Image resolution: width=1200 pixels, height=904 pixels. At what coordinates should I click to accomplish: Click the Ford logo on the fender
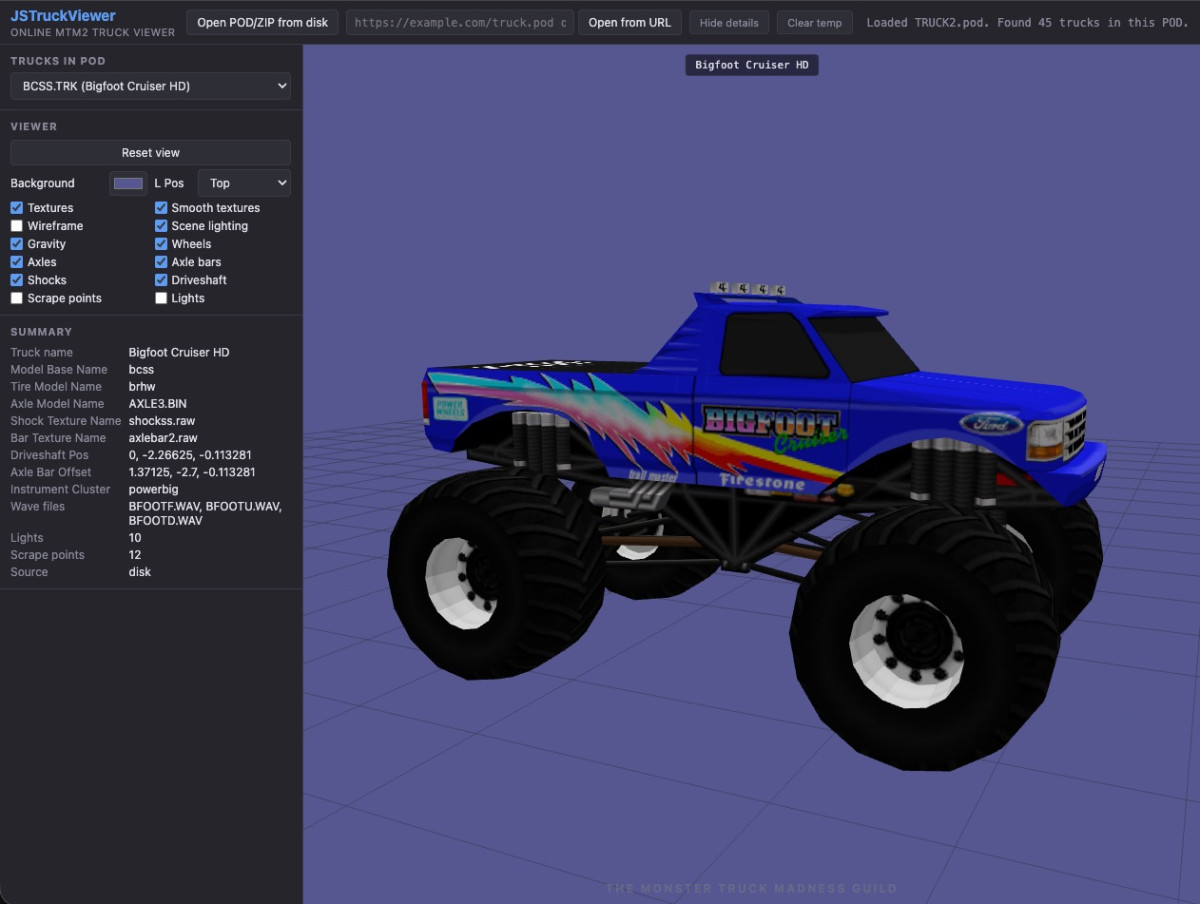[x=991, y=424]
